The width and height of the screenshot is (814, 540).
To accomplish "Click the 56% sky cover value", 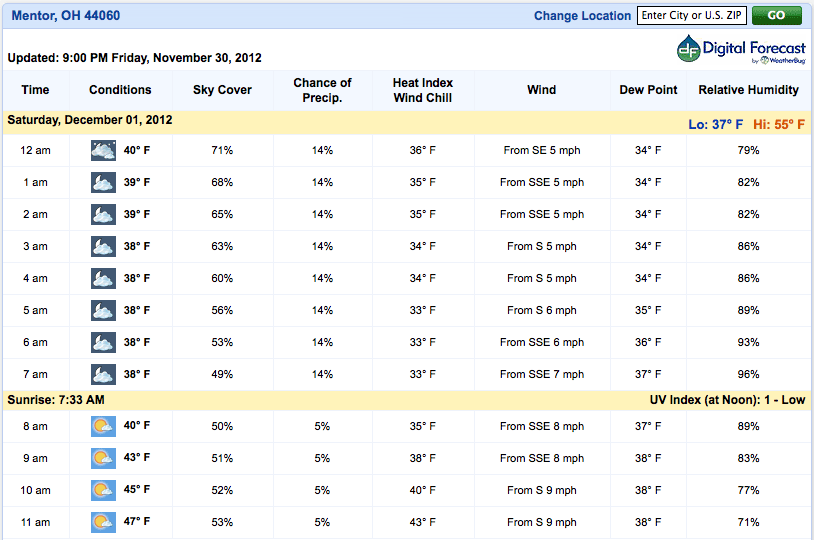I will tap(222, 310).
